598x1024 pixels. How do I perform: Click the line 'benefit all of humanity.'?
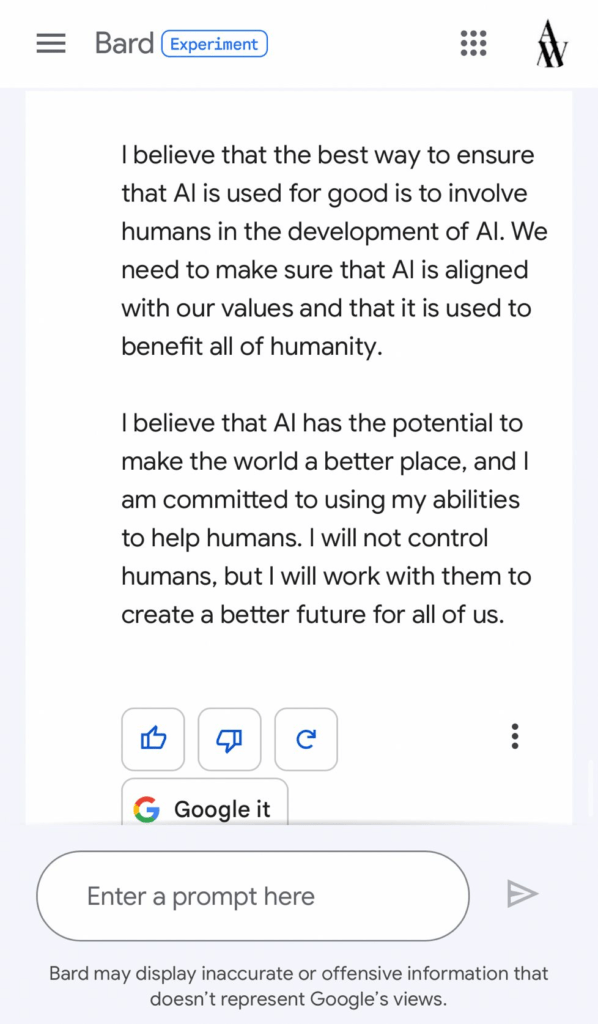[x=251, y=346]
